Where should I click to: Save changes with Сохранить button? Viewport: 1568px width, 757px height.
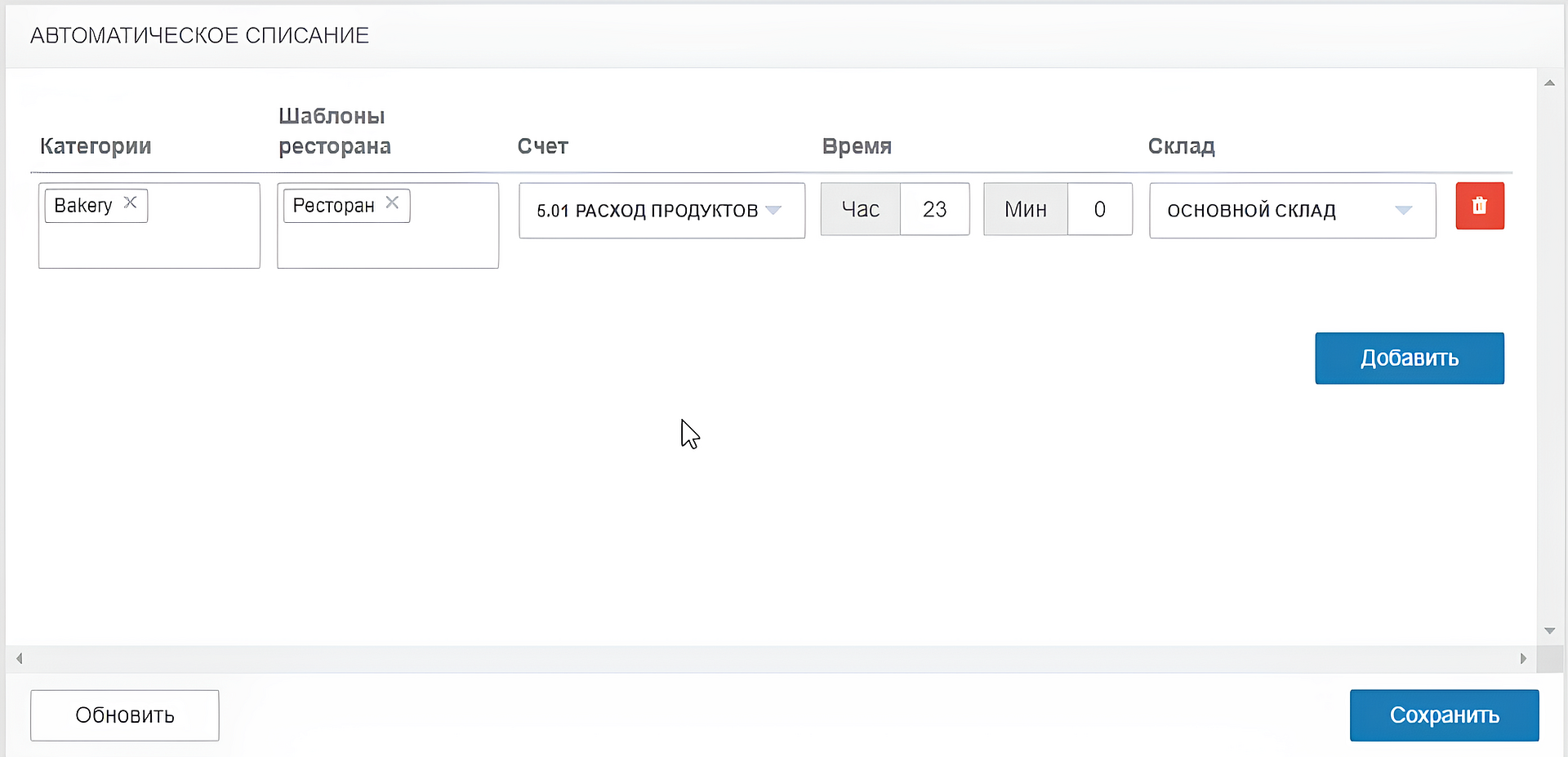coord(1443,715)
